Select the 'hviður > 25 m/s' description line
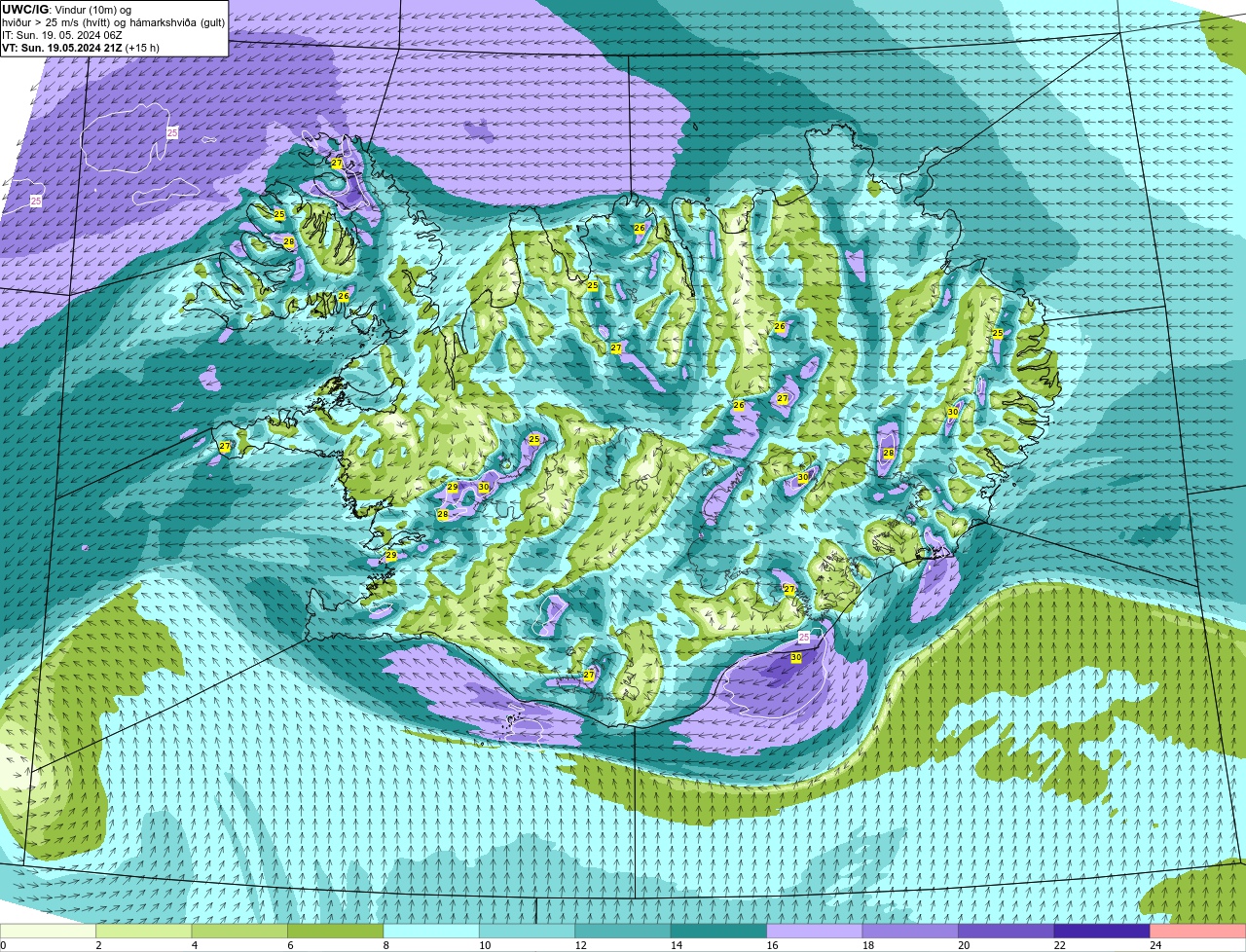This screenshot has height=952, width=1246. (113, 21)
